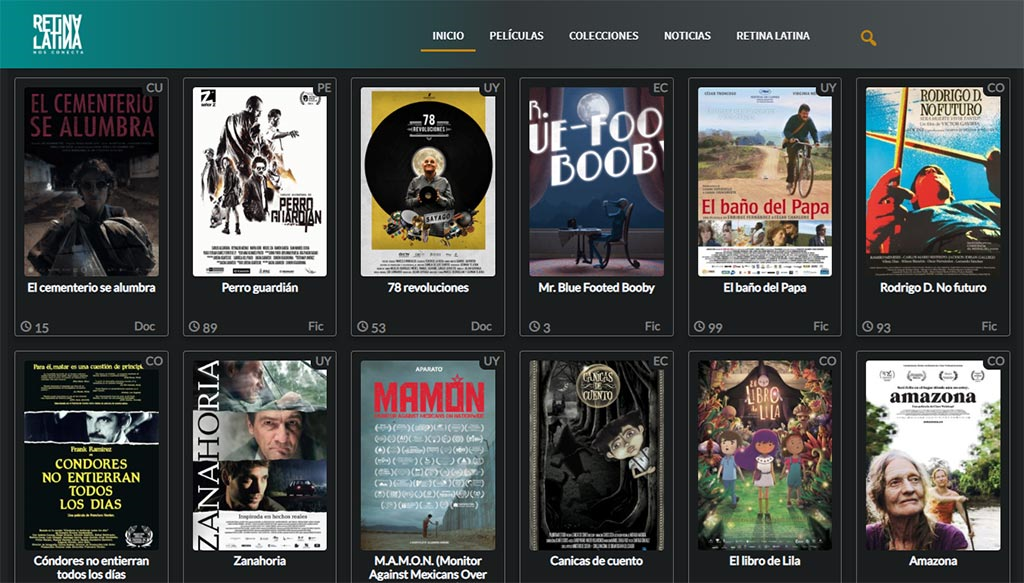Click the Fic label on El baño del Papa
Image resolution: width=1024 pixels, height=583 pixels.
point(821,326)
